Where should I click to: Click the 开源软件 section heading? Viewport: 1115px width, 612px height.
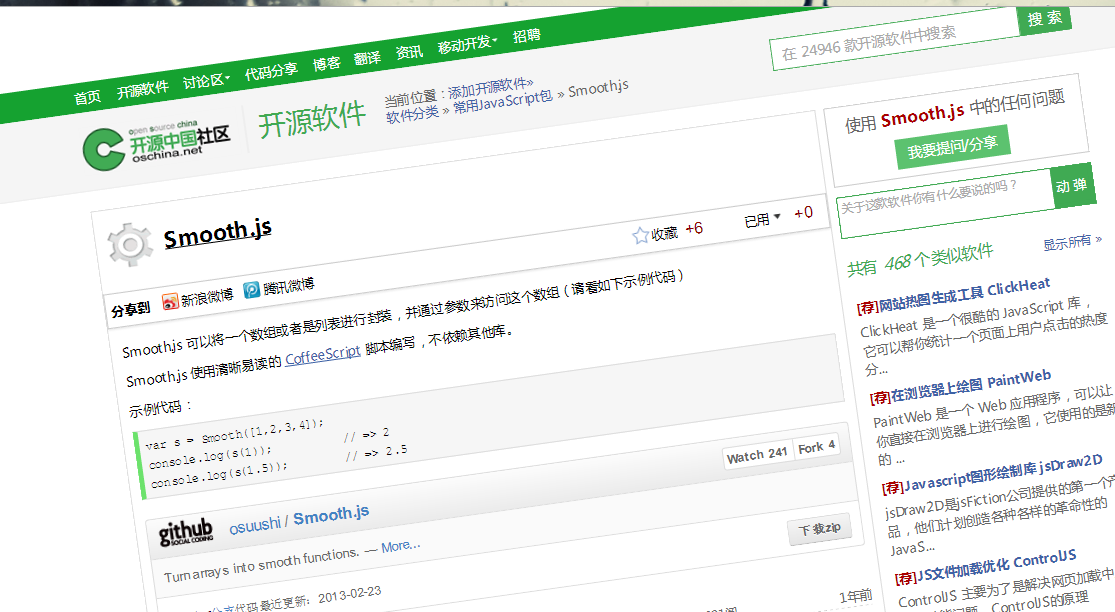click(312, 119)
